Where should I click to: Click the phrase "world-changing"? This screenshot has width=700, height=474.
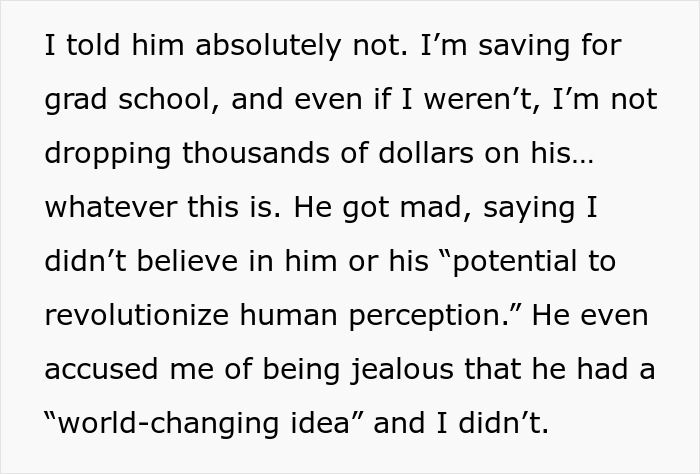(x=169, y=424)
